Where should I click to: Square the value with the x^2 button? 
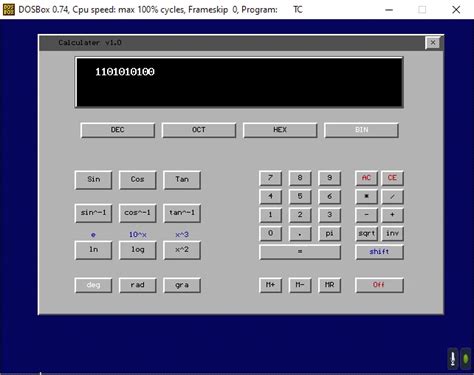pyautogui.click(x=182, y=250)
